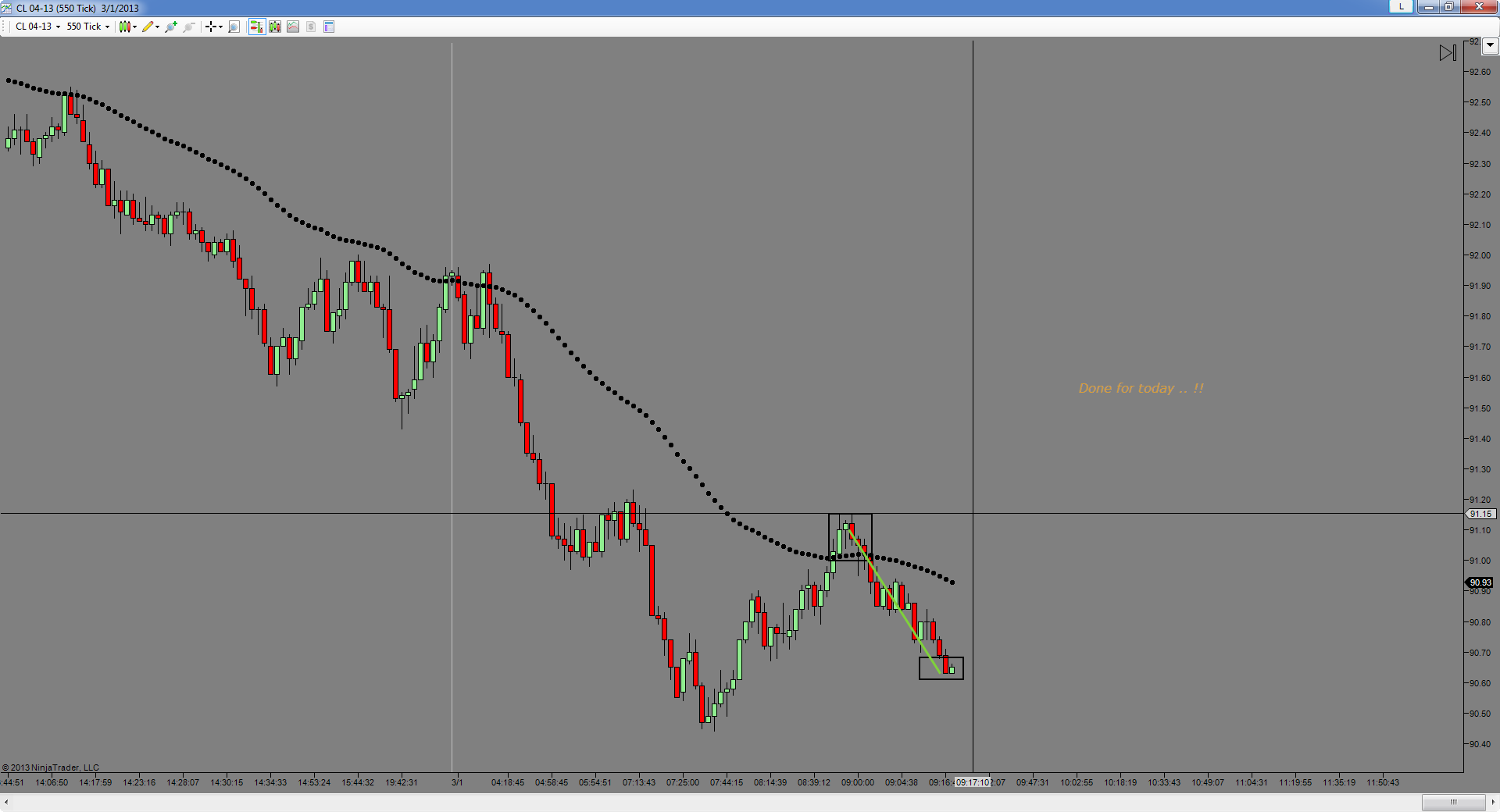Open the drawing tools dropdown arrow
Screen dimensions: 1500x812
[158, 27]
